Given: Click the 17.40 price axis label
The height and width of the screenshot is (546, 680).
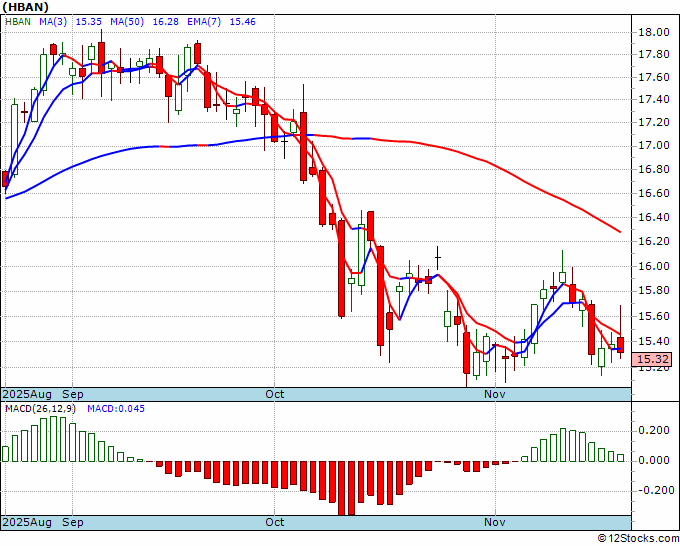Looking at the screenshot, I should pyautogui.click(x=653, y=100).
